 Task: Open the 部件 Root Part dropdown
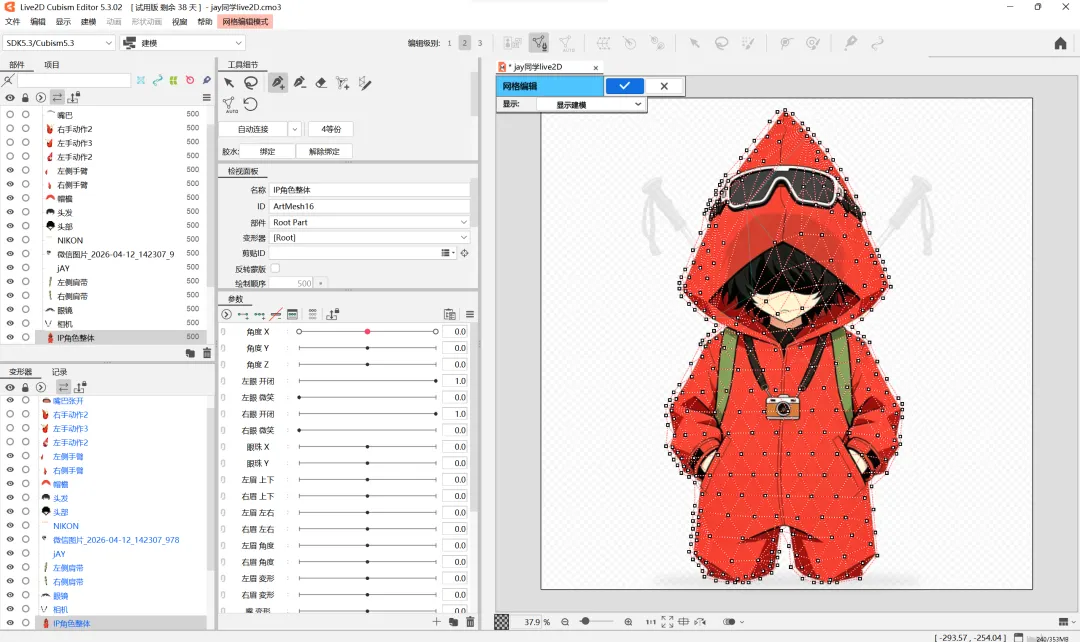(369, 222)
